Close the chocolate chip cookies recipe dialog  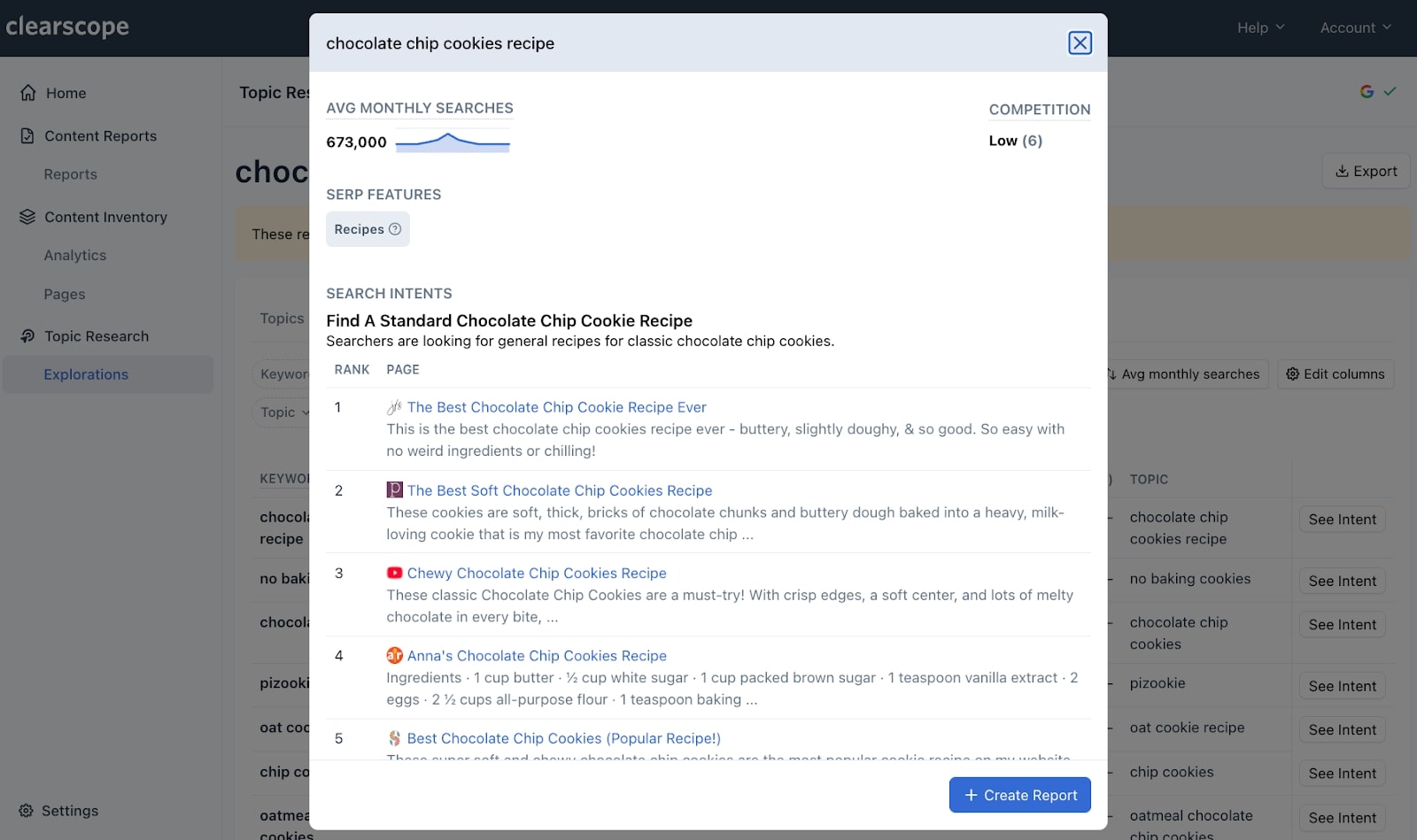[x=1080, y=42]
